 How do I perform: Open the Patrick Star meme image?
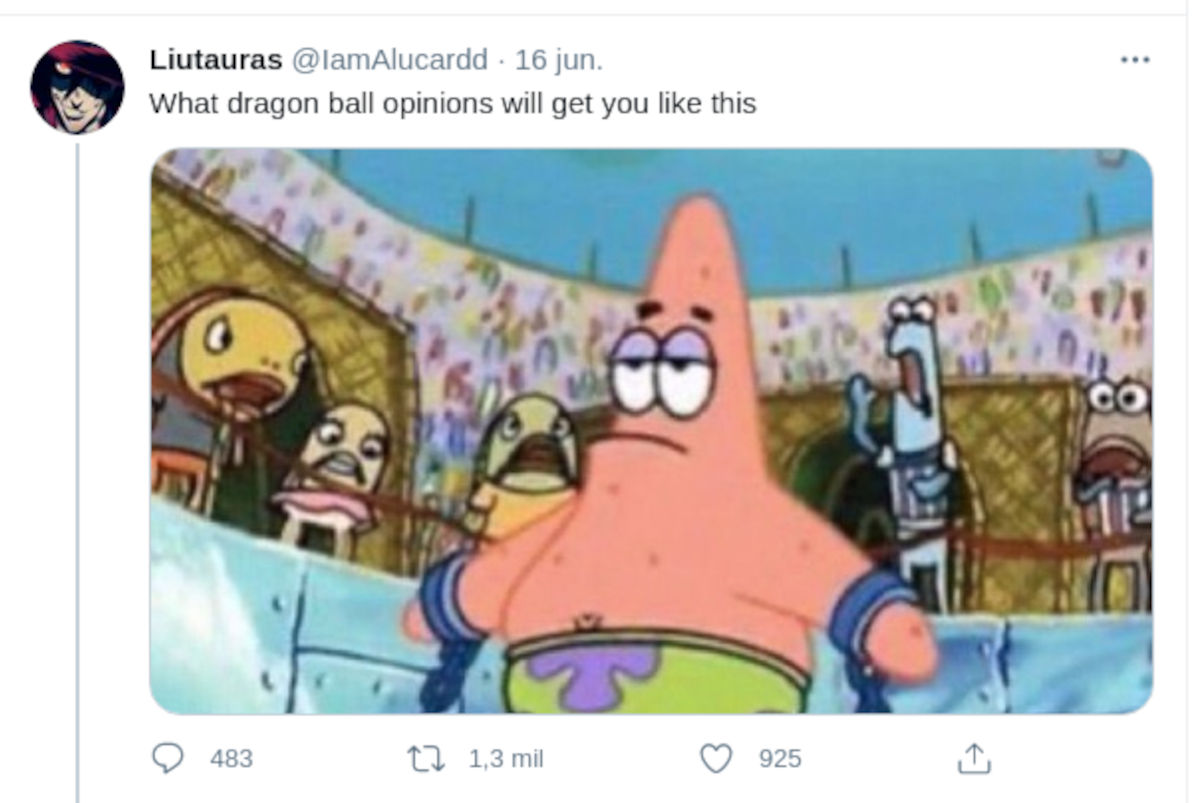[x=651, y=431]
